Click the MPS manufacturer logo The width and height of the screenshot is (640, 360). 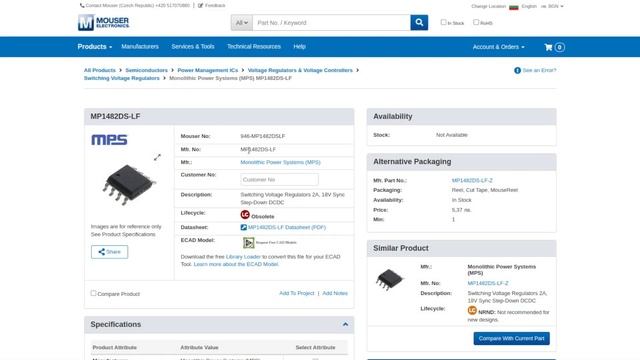tap(109, 140)
